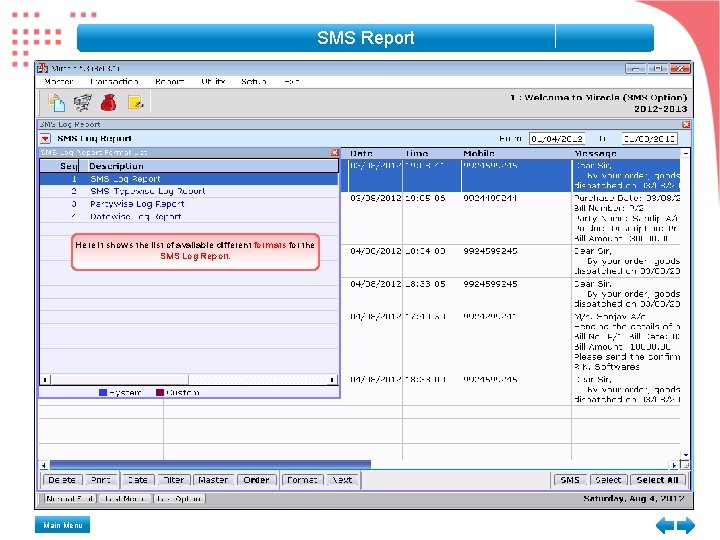Image resolution: width=720 pixels, height=540 pixels.
Task: Click the Format button
Action: point(302,480)
